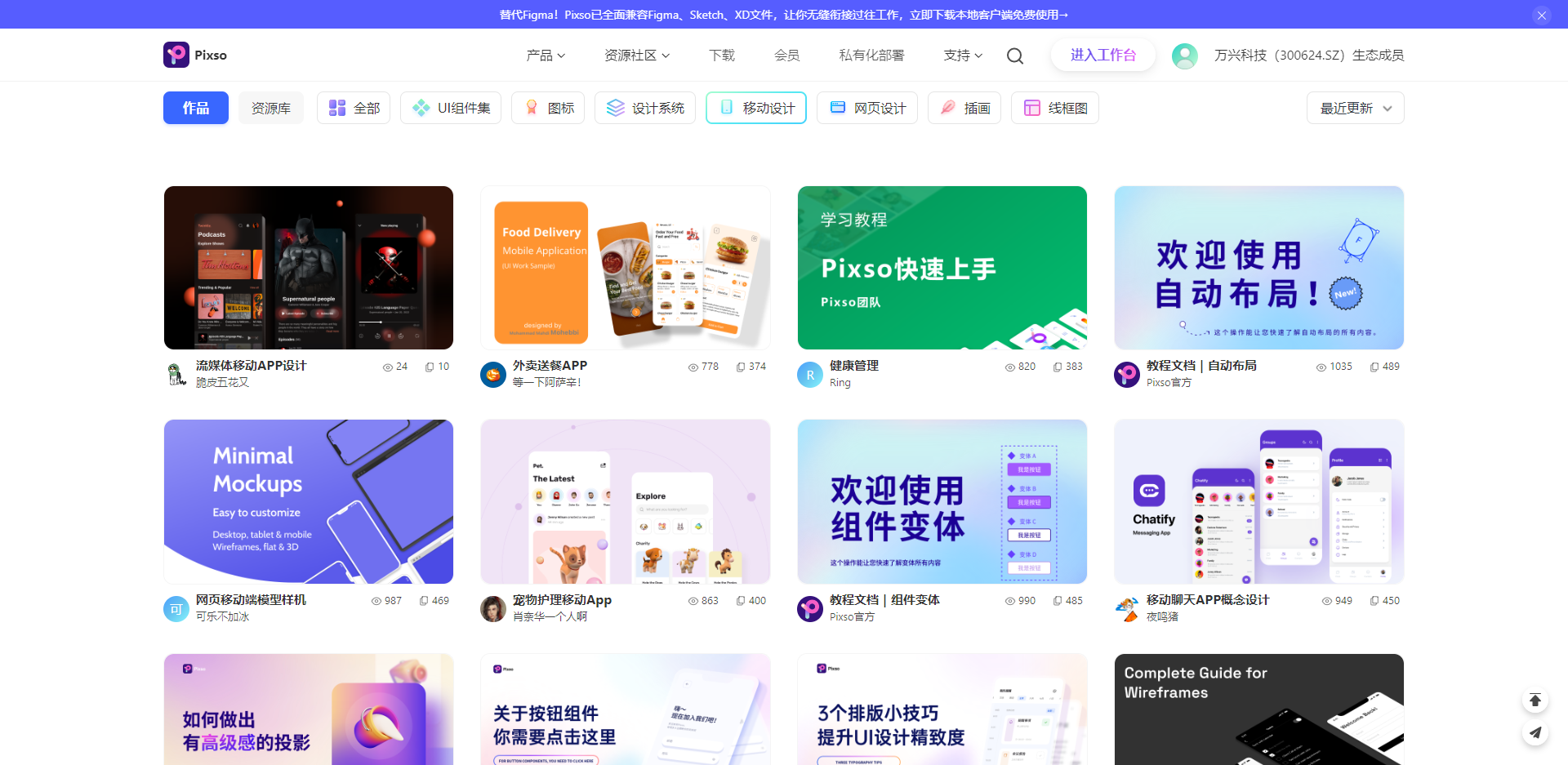Switch to the 资源库 tab
Screen dimensions: 1568x765
click(271, 108)
